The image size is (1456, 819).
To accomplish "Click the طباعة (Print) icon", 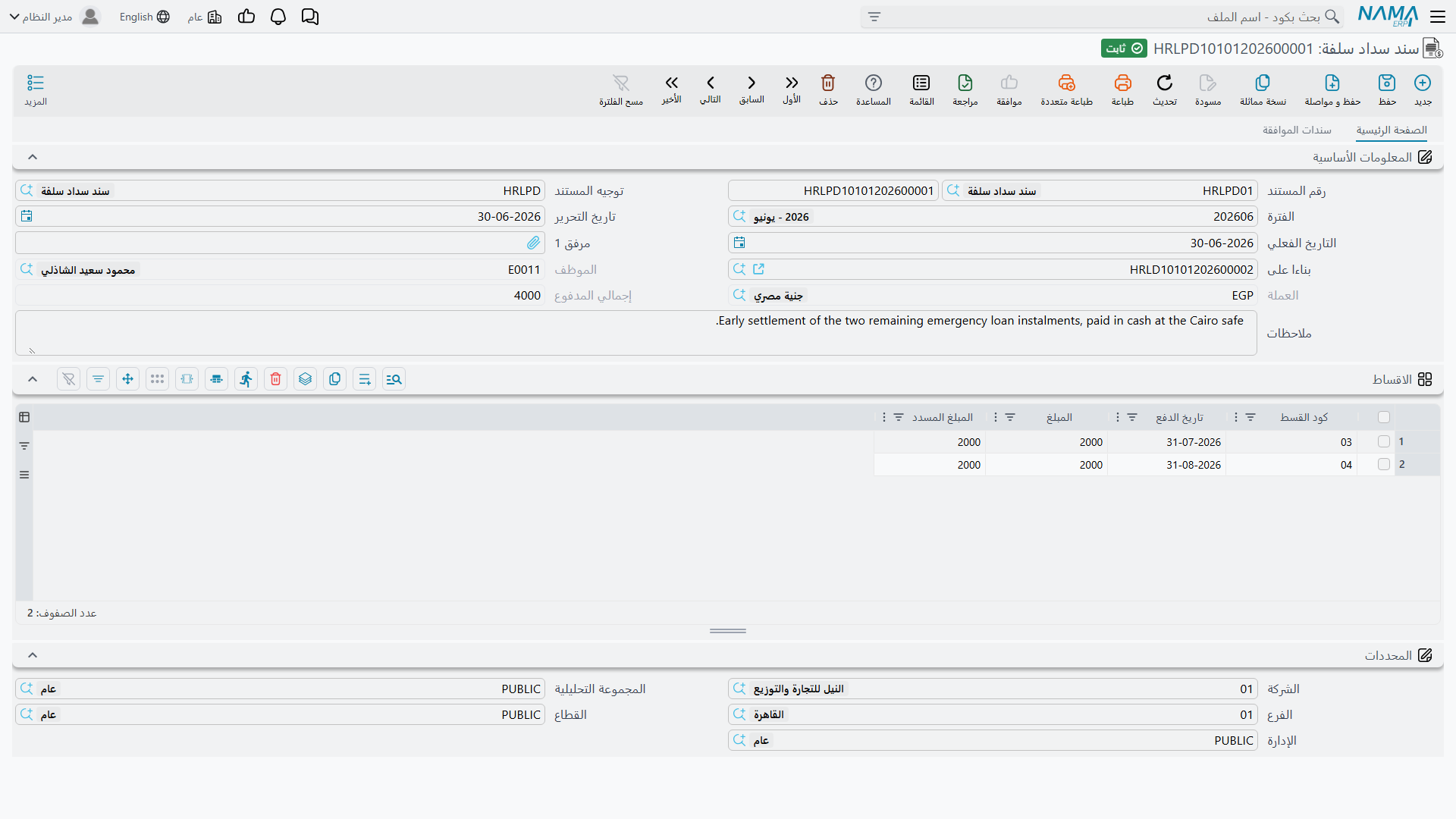I will coord(1122,83).
